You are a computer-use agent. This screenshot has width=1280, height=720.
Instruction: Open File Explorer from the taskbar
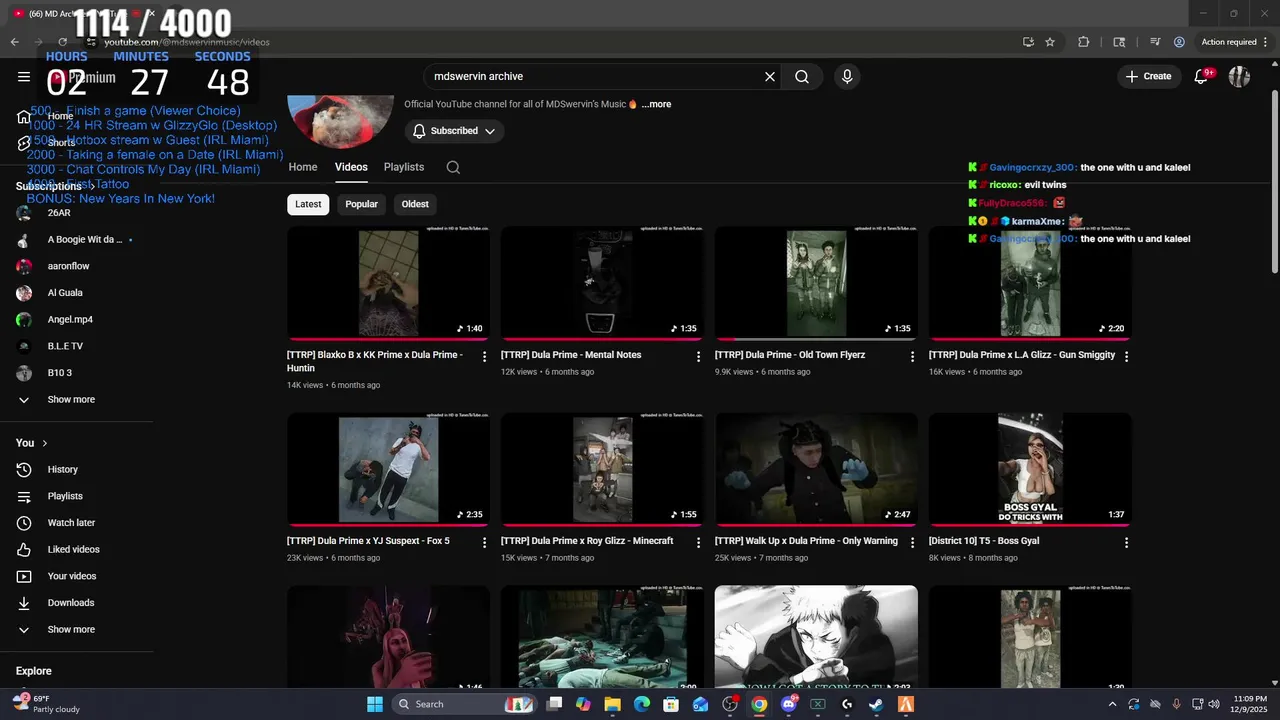click(612, 704)
